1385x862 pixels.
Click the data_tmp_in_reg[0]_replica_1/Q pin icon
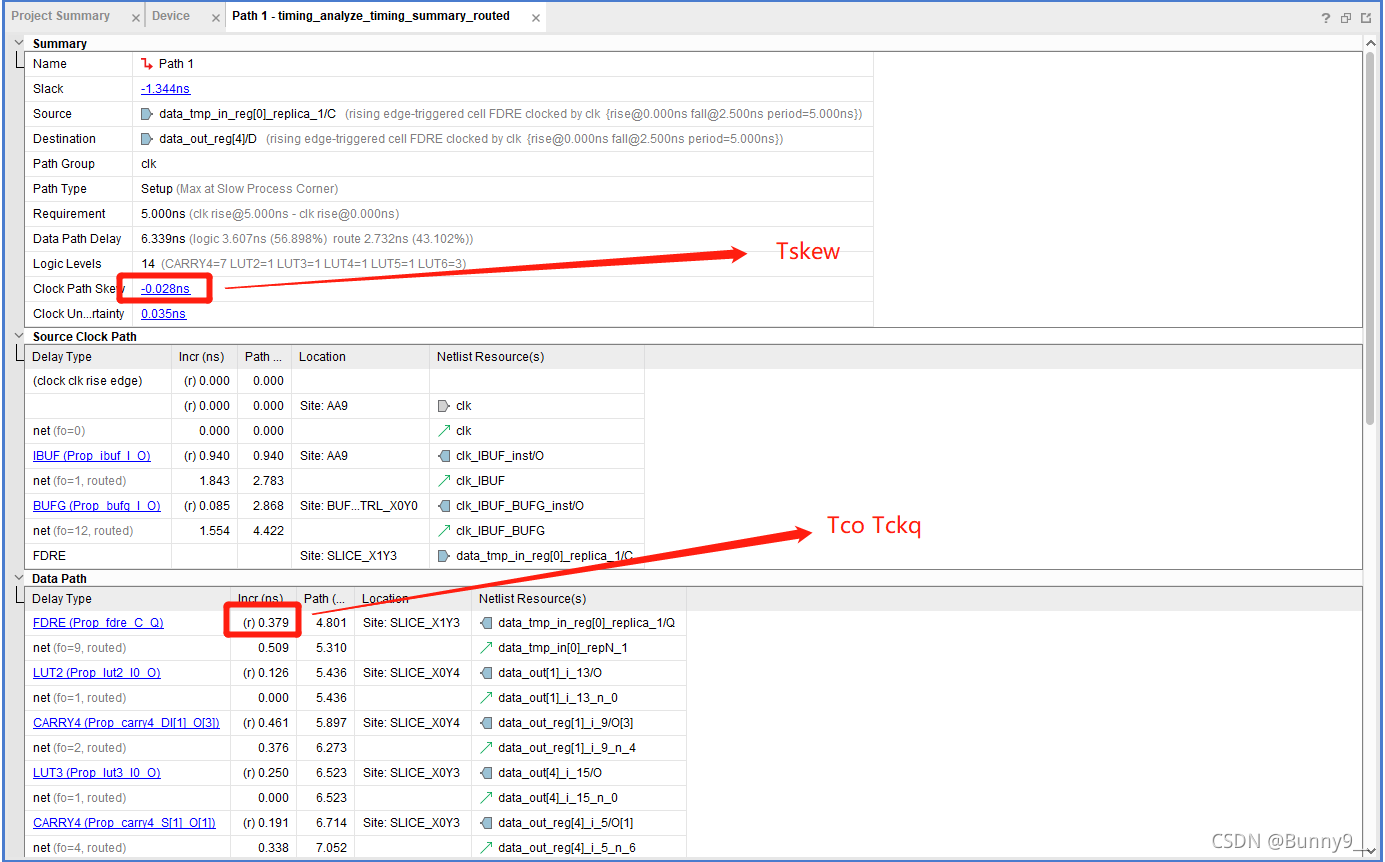point(486,623)
